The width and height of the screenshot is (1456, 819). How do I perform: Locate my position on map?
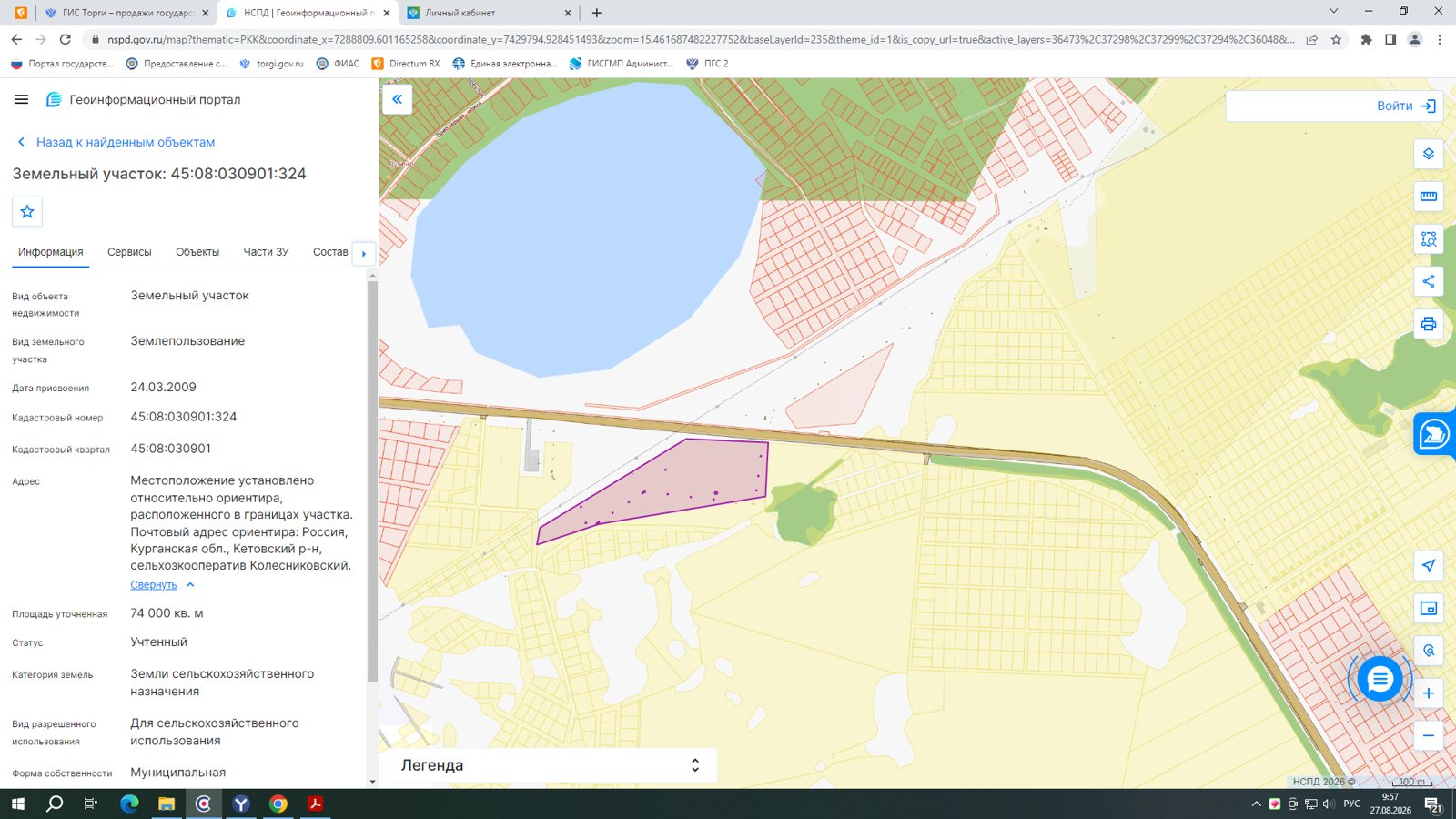tap(1429, 566)
